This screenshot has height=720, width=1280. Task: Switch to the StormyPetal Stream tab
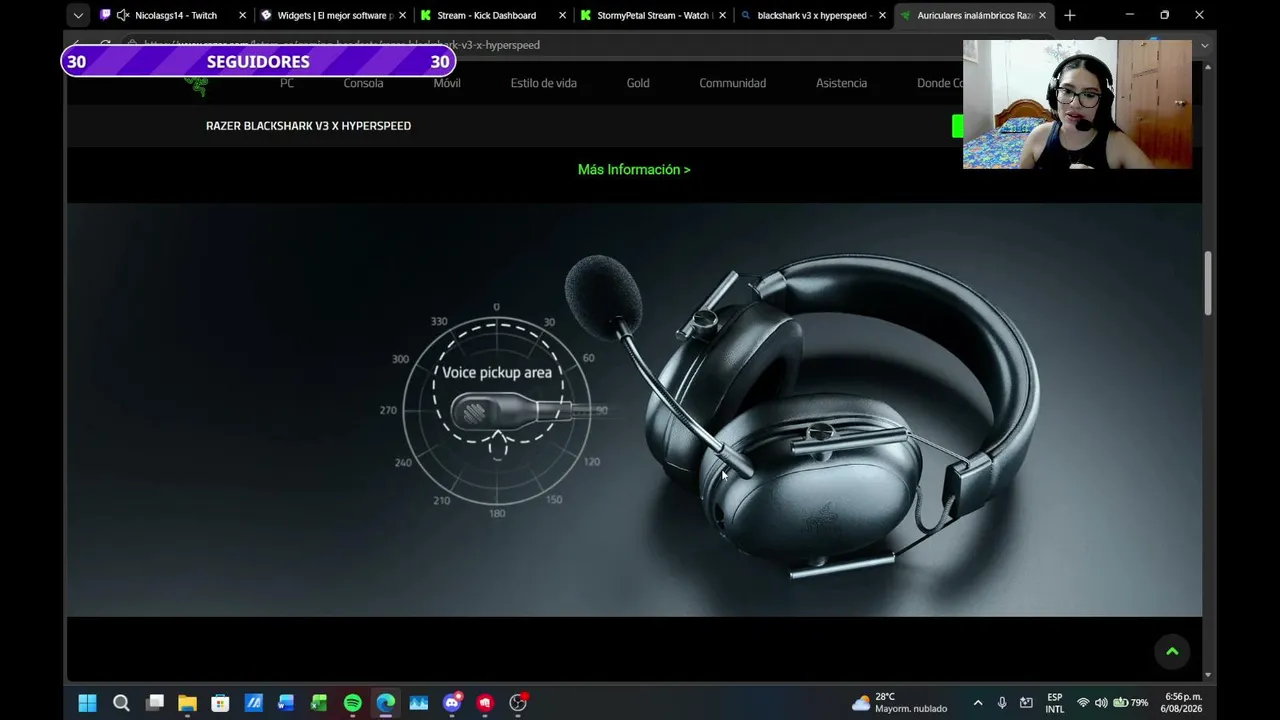pos(652,16)
